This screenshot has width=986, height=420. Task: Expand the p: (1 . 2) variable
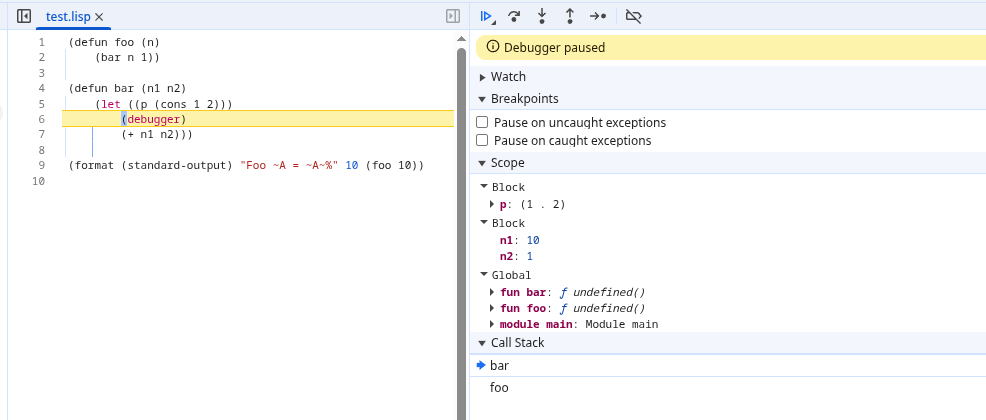492,204
